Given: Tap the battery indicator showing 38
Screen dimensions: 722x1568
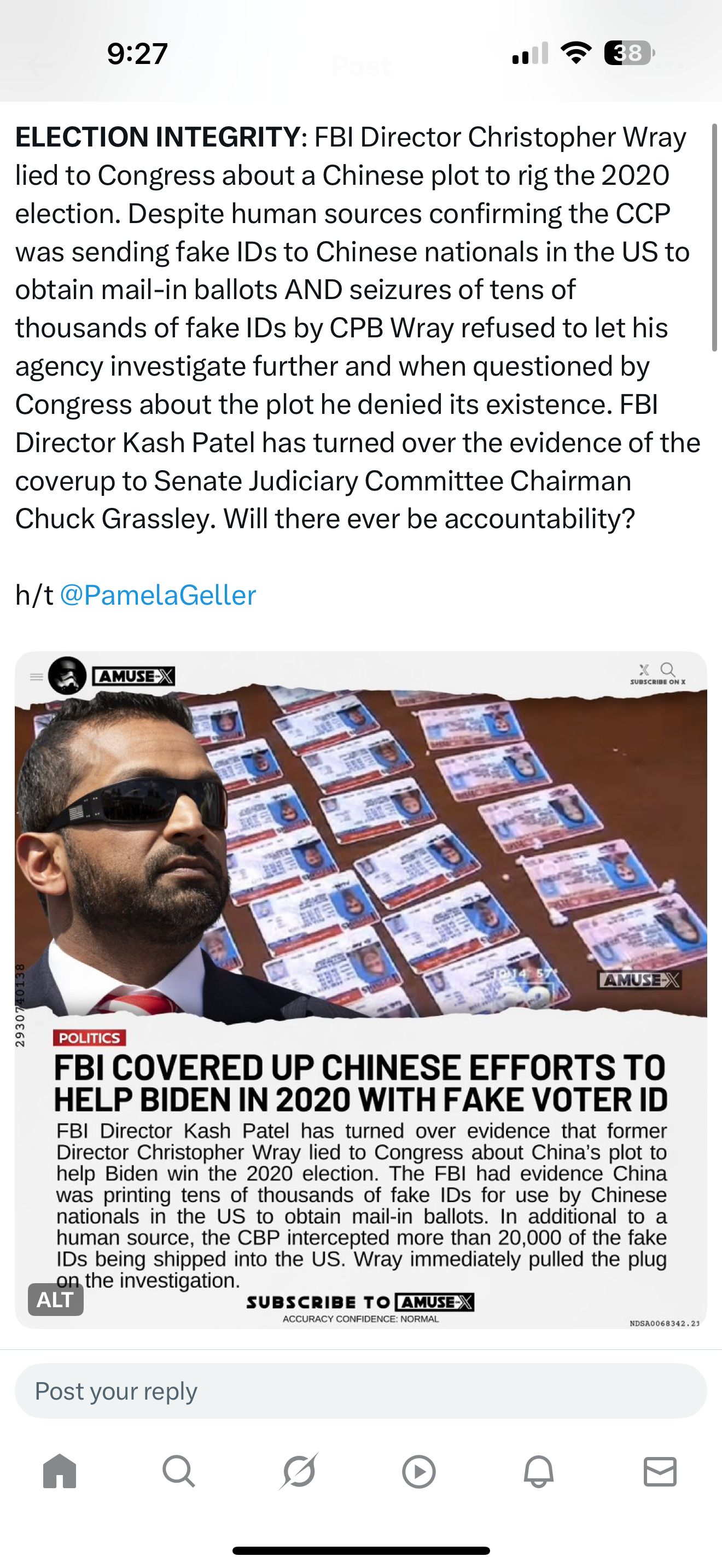Looking at the screenshot, I should point(630,53).
